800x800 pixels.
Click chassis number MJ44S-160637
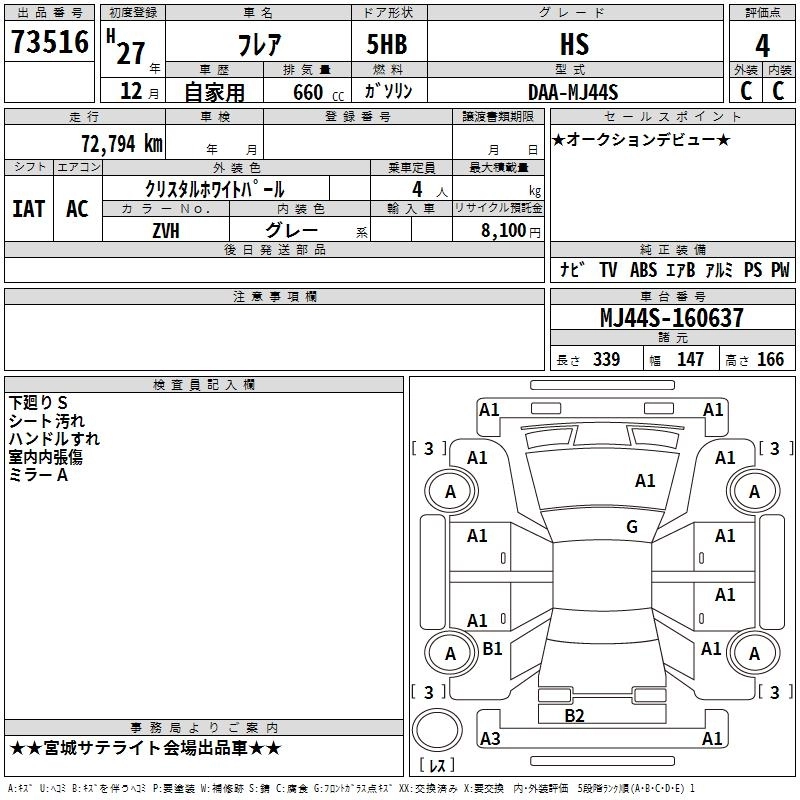point(671,317)
